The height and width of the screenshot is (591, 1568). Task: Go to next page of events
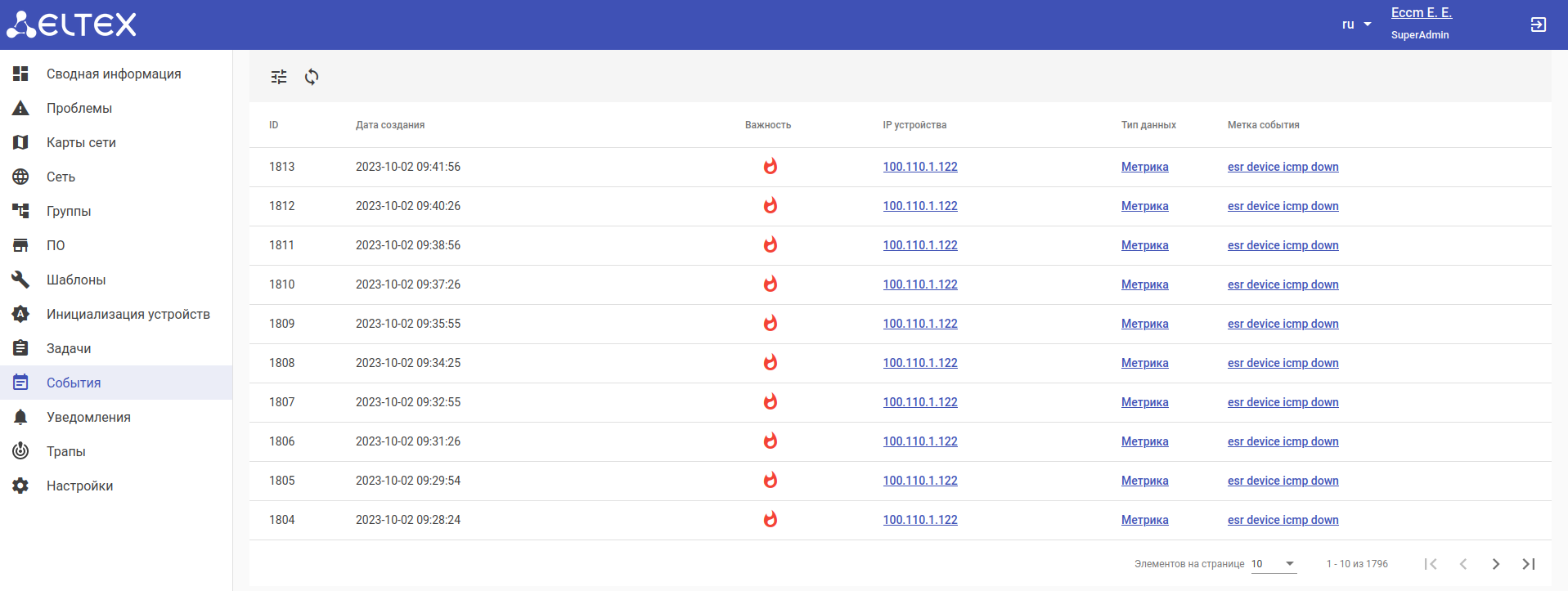pos(1495,564)
